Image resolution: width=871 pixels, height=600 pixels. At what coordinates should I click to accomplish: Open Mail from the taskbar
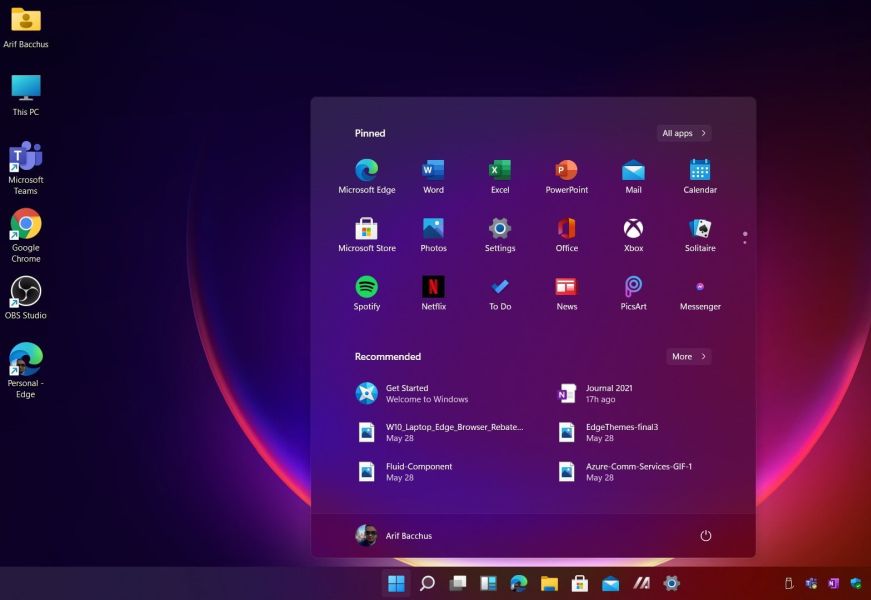610,583
